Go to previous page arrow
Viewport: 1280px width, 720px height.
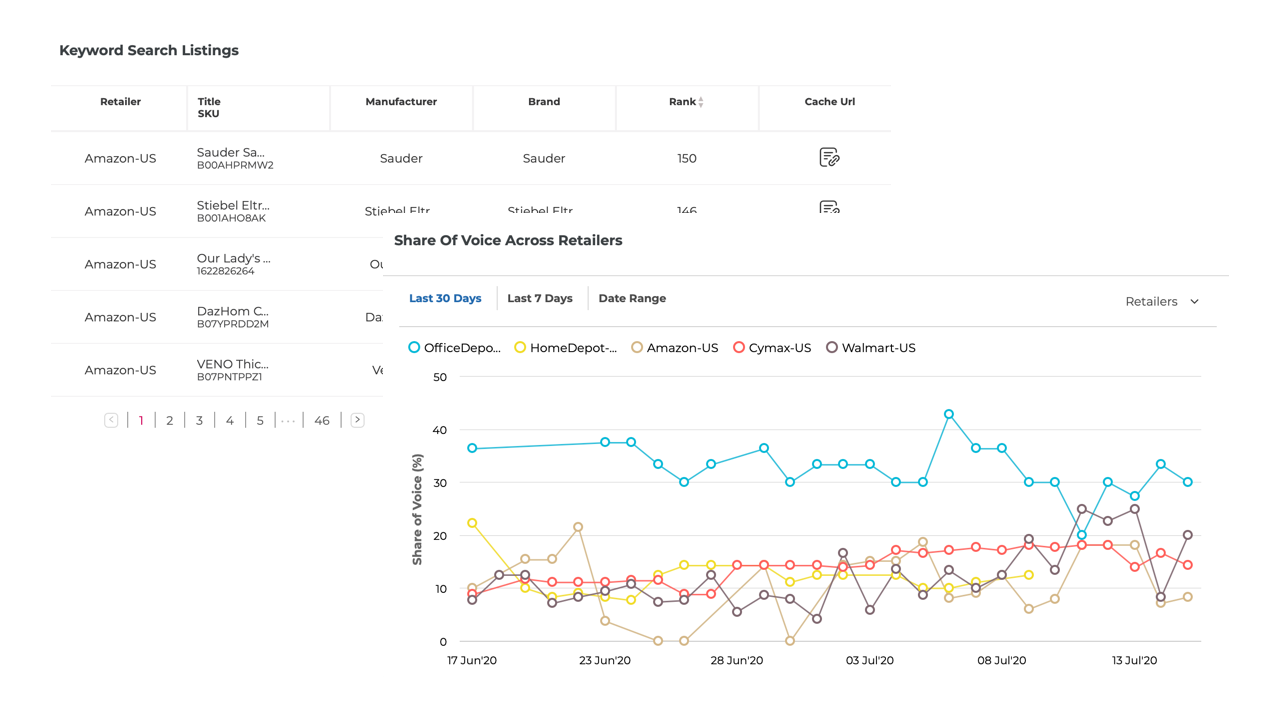point(111,420)
